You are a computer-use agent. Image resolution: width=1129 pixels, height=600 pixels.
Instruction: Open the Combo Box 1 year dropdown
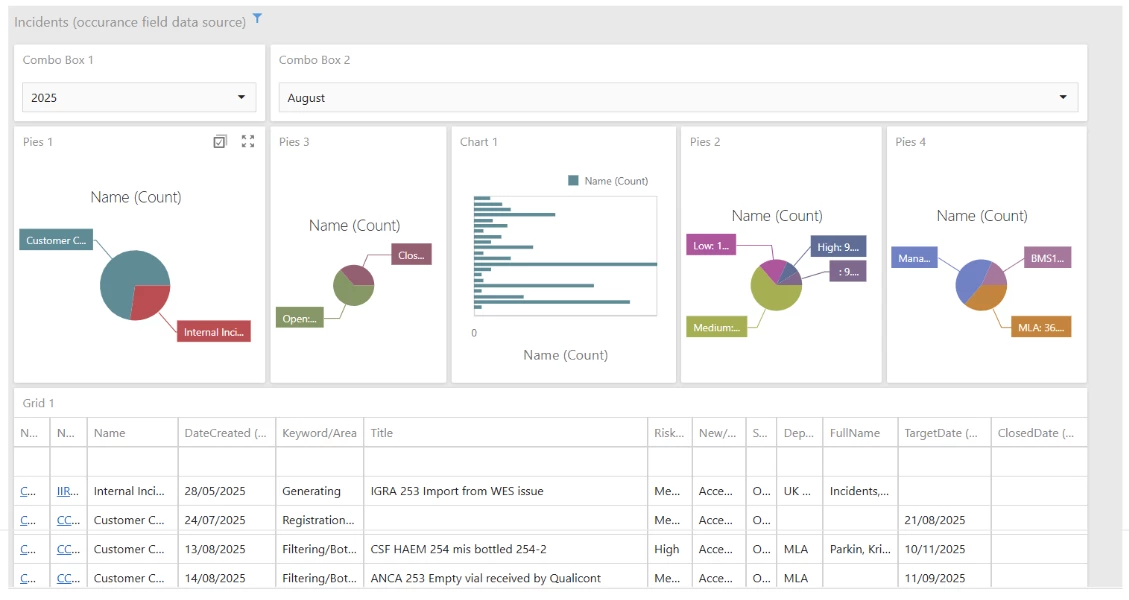(241, 98)
